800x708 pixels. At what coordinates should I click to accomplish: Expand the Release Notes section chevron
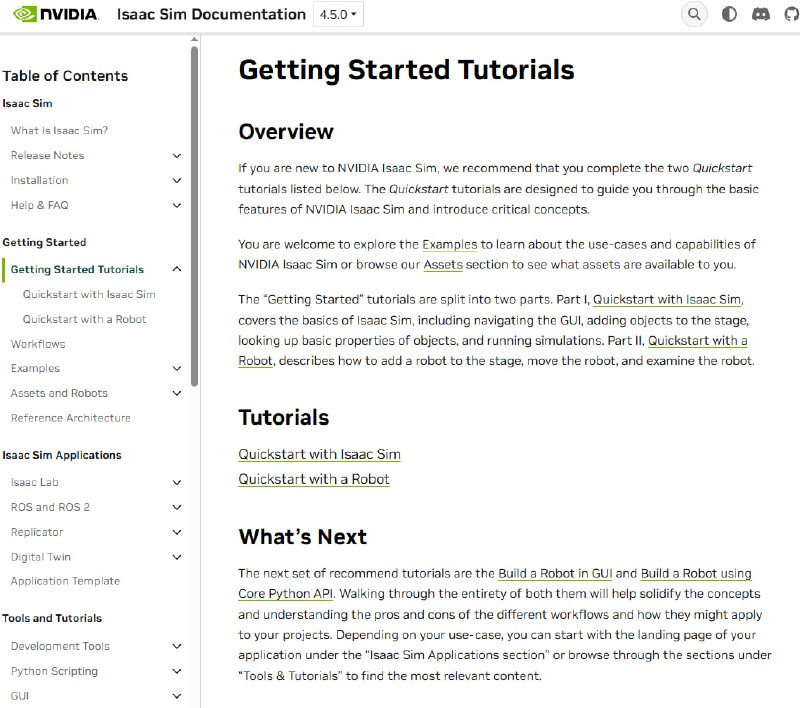(177, 156)
